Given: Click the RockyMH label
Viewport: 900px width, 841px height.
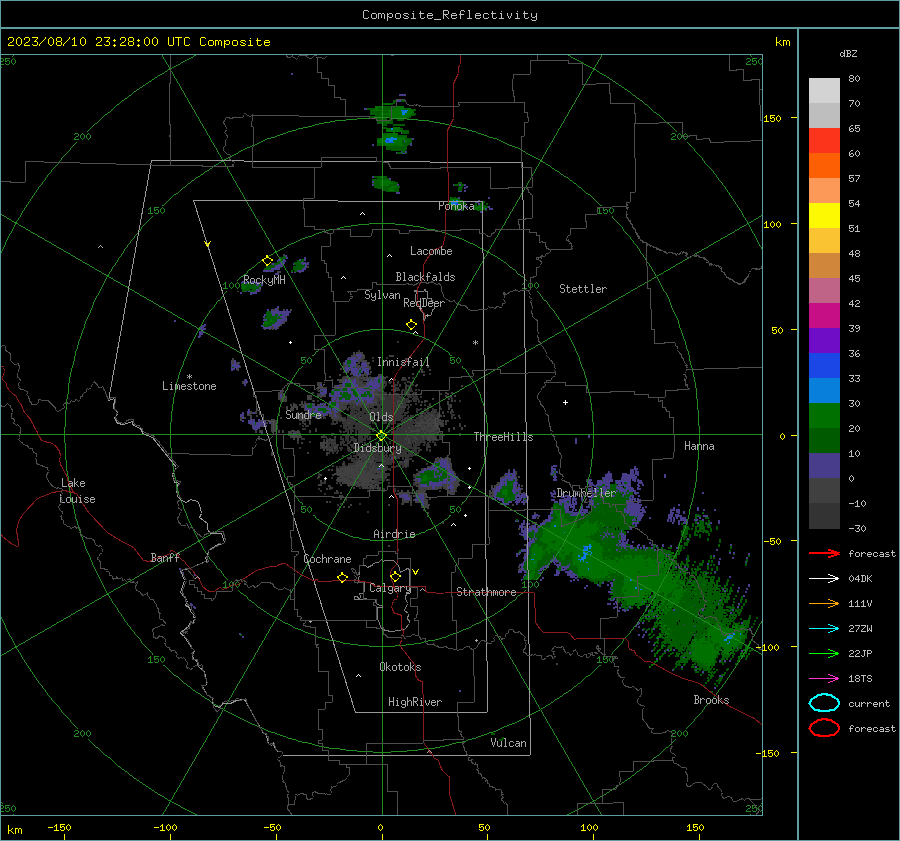Looking at the screenshot, I should pyautogui.click(x=264, y=280).
